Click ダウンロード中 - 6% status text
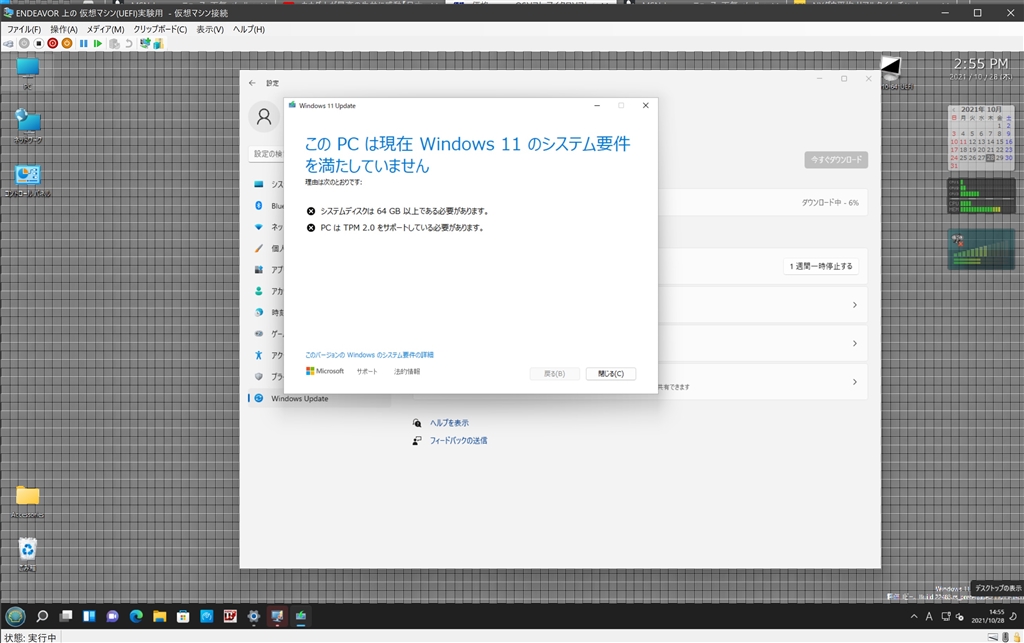Viewport: 1024px width, 643px height. click(x=830, y=203)
